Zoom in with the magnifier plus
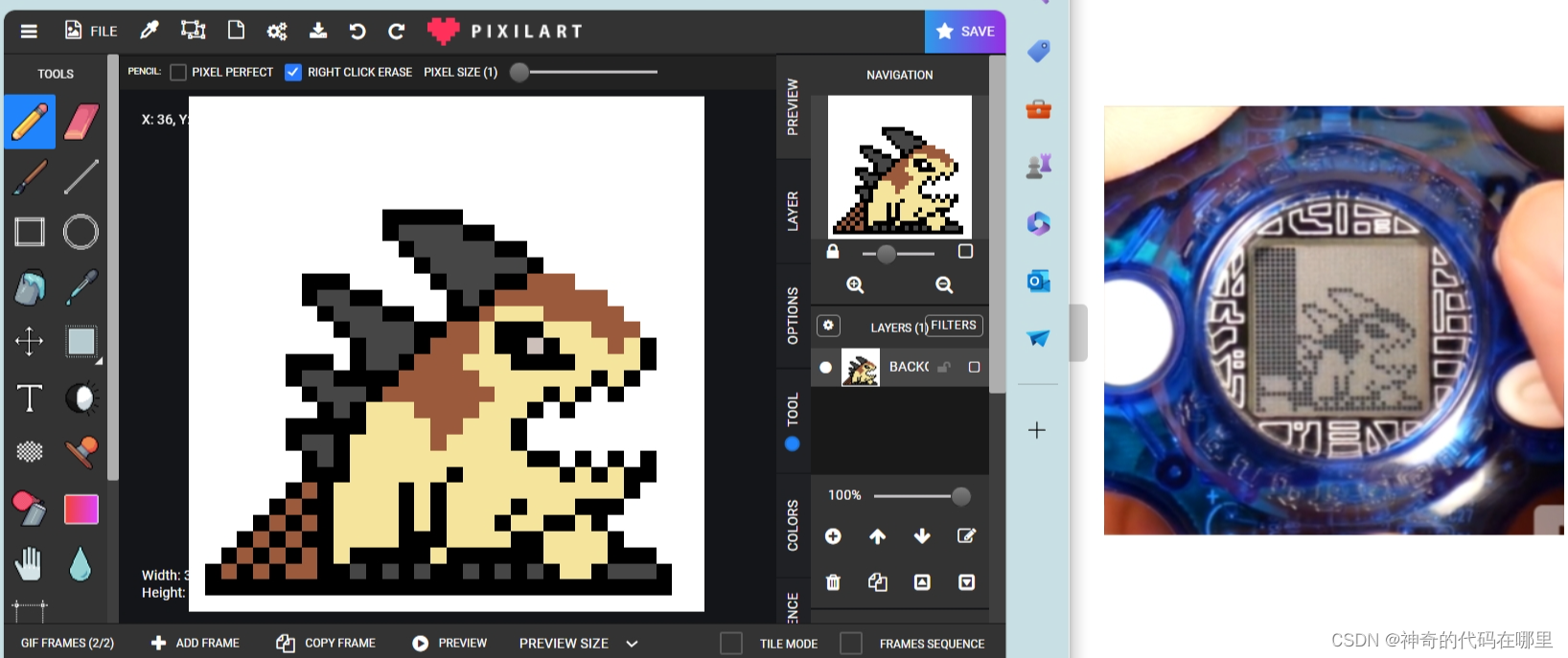The height and width of the screenshot is (658, 1568). [x=855, y=285]
